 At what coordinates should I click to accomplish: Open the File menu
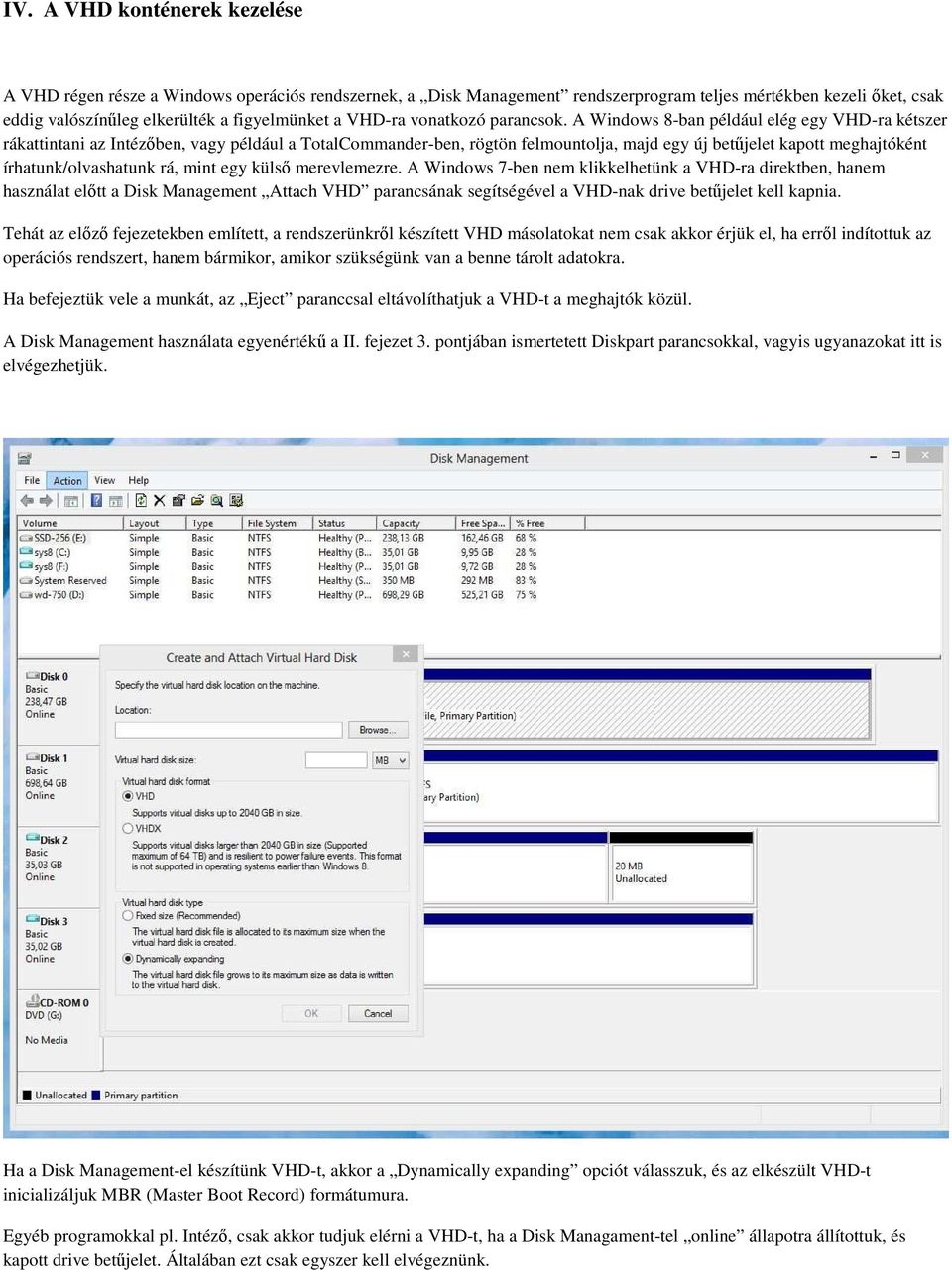(32, 480)
